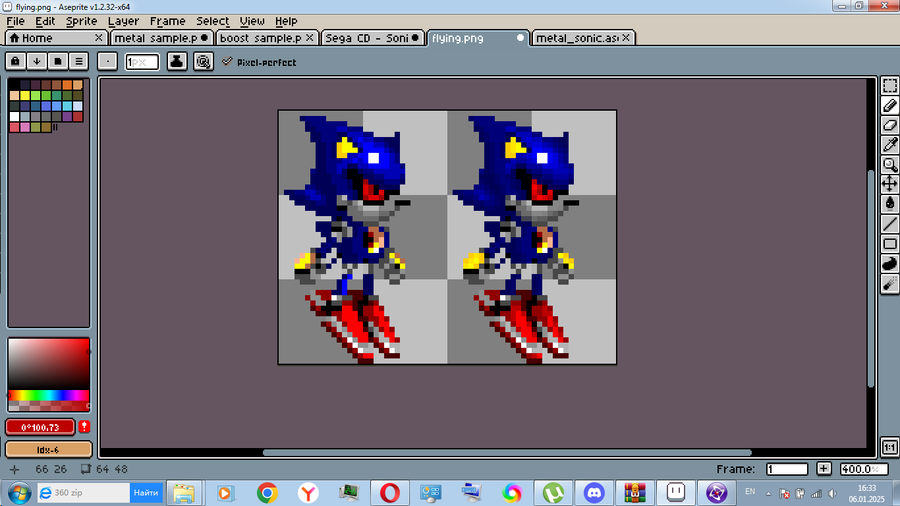Image resolution: width=900 pixels, height=506 pixels.
Task: Click the red foreground color indicator
Action: tap(40, 427)
